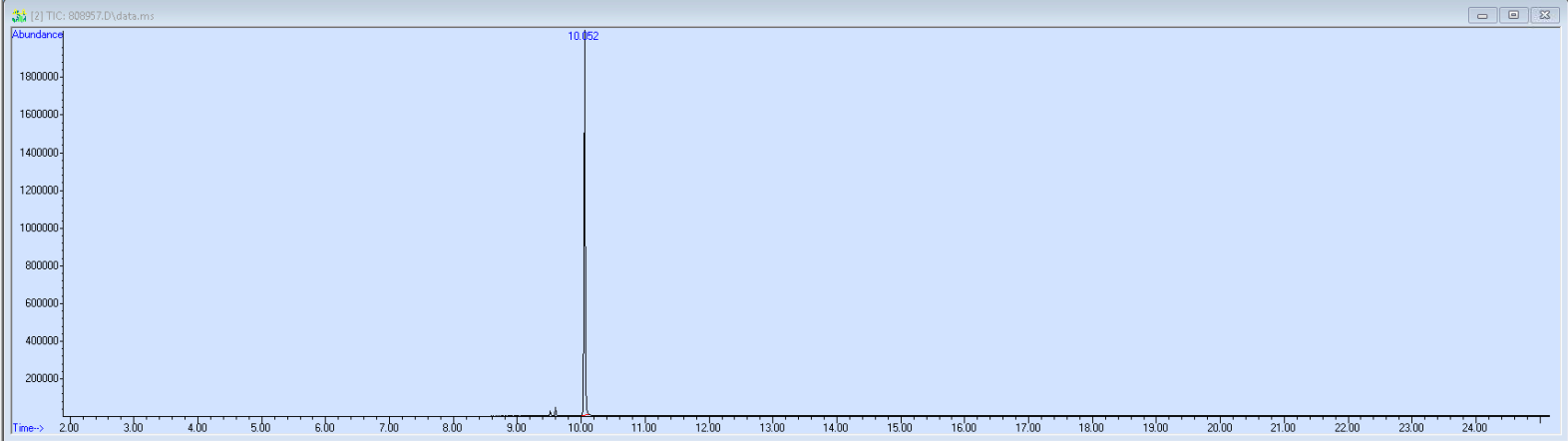Click the 1200000 abundance tick label
The width and height of the screenshot is (1568, 441).
tap(39, 191)
